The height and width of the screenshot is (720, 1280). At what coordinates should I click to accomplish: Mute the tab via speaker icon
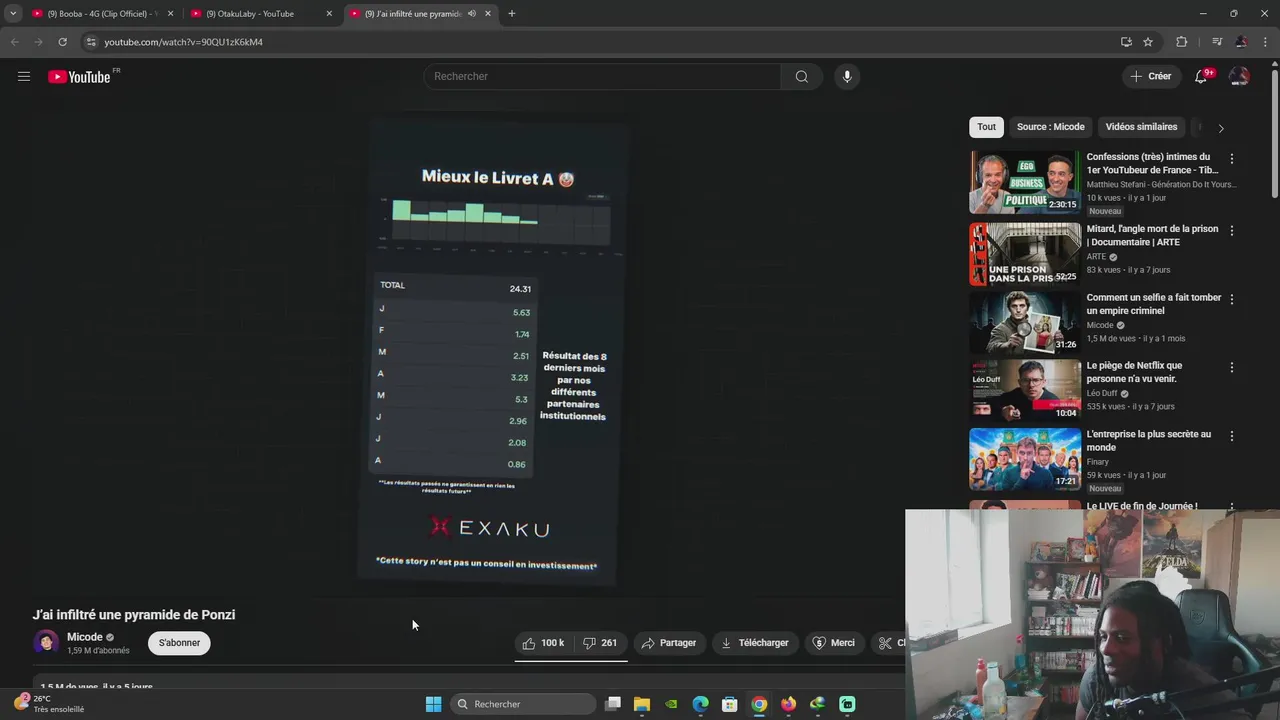click(472, 14)
